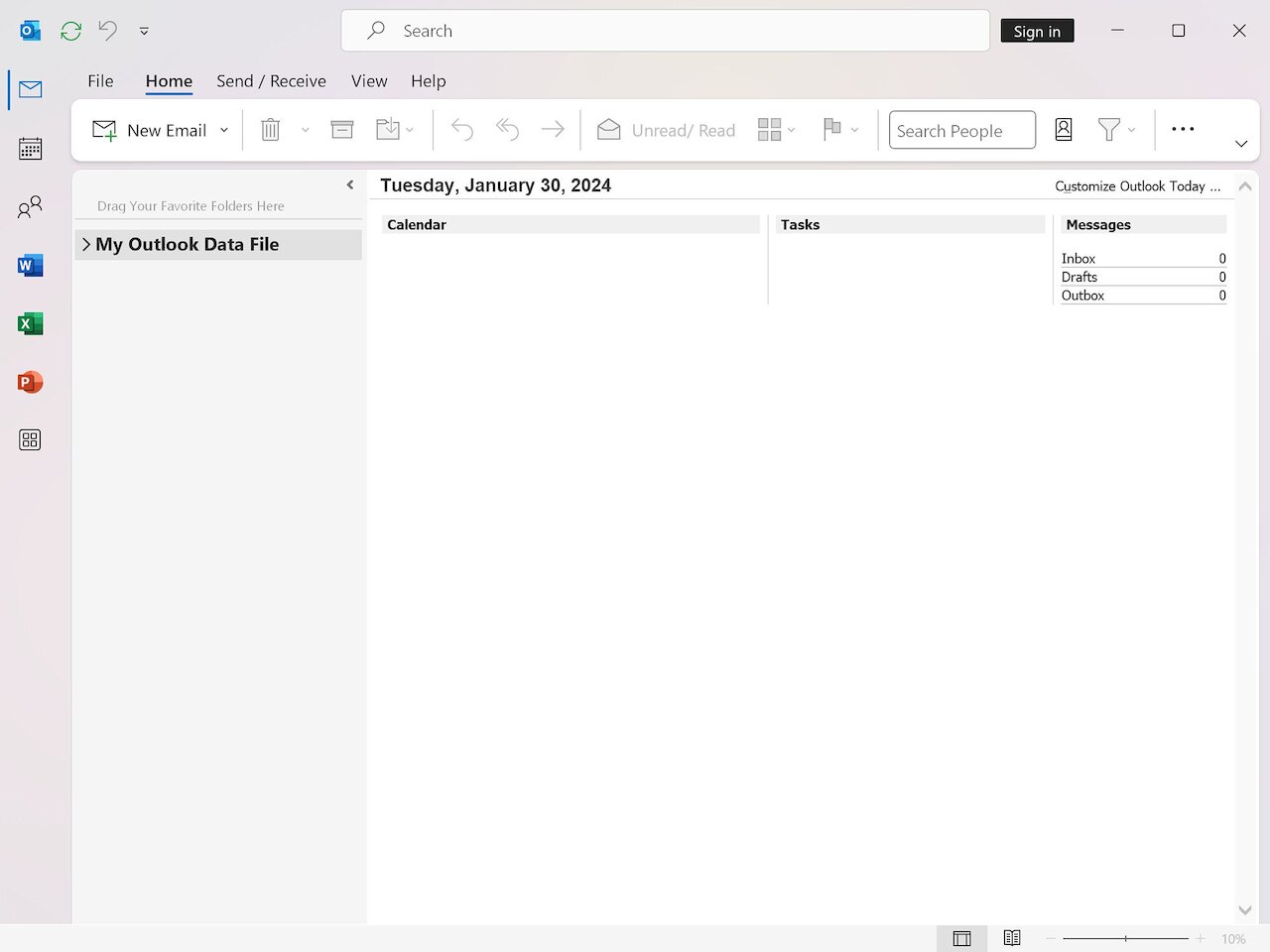Open the People view from sidebar

[x=30, y=206]
